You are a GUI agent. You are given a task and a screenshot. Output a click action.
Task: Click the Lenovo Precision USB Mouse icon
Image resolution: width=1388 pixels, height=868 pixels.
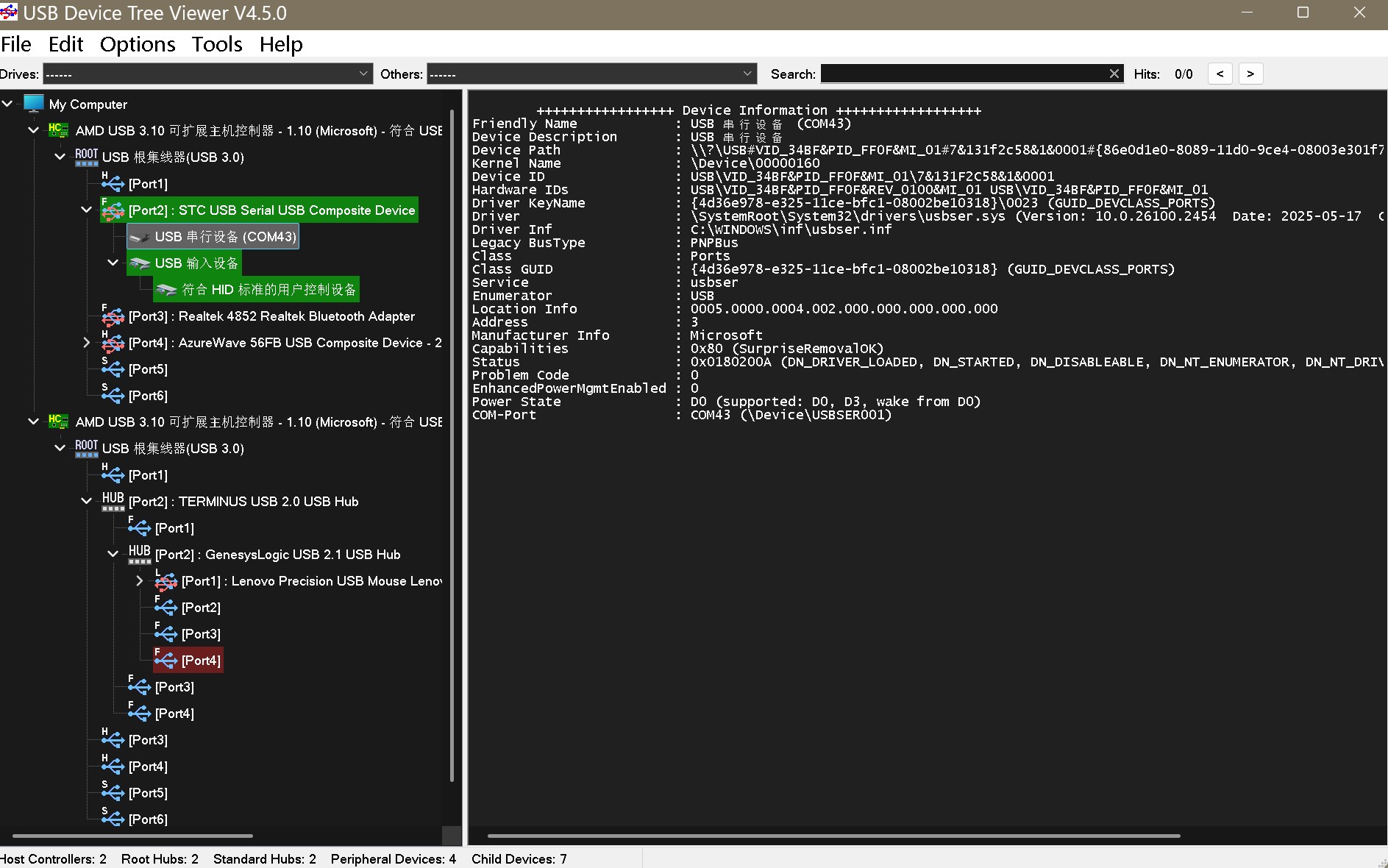[166, 581]
